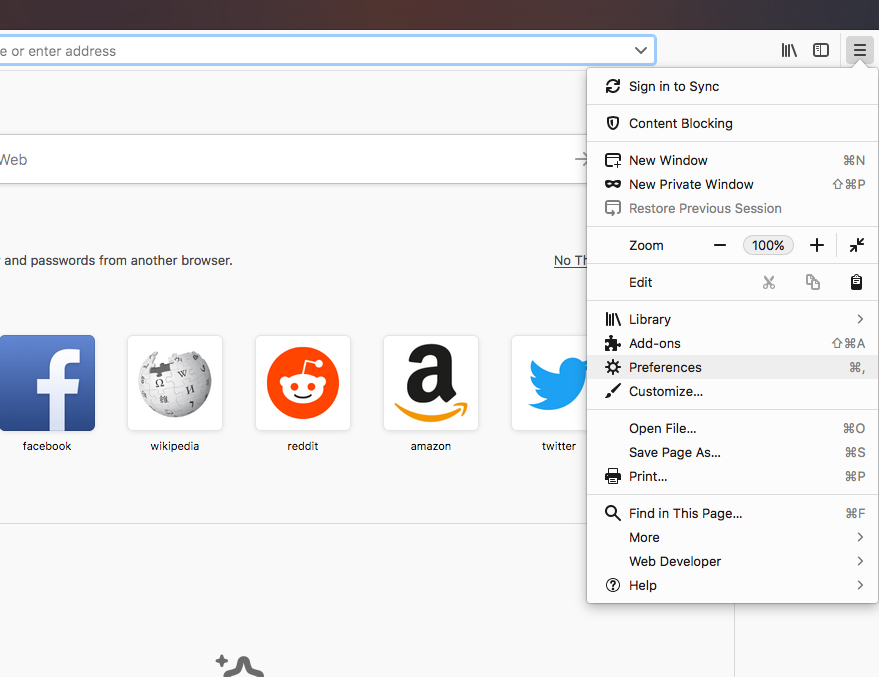Screen dimensions: 879x677
Task: Select Find in This Page...
Action: 732,513
